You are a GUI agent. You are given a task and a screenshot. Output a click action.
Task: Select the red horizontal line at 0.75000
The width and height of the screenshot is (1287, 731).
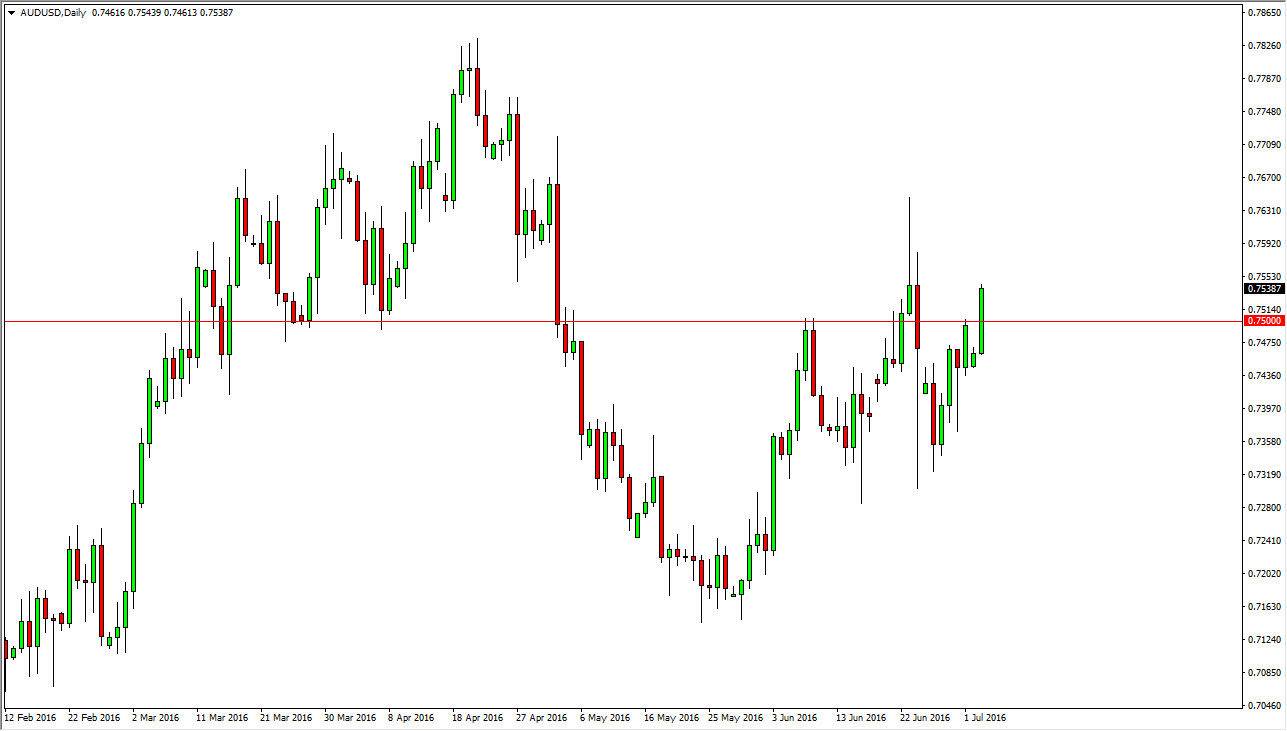[600, 320]
